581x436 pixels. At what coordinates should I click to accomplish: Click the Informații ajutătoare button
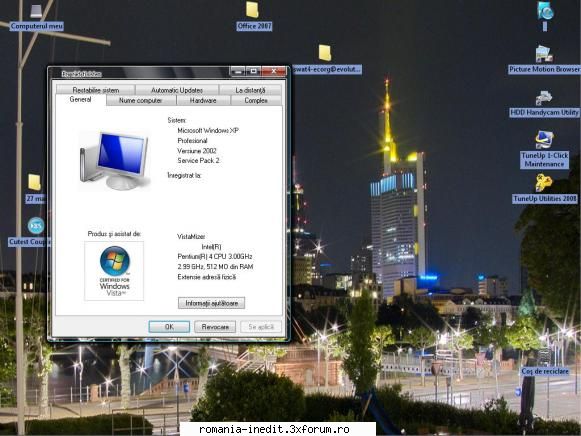click(212, 303)
